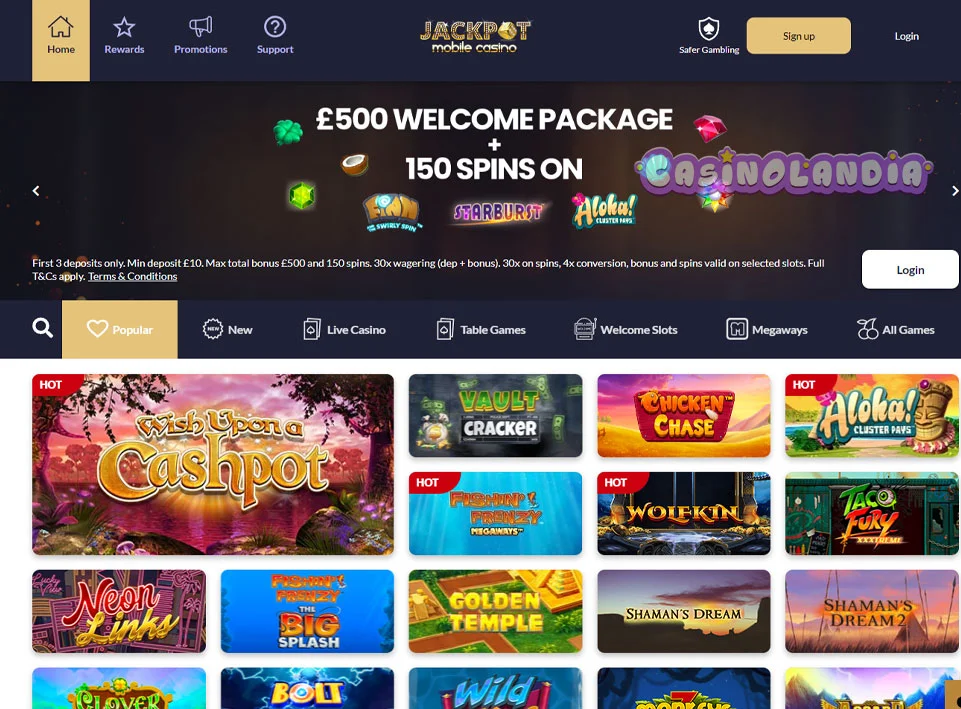The image size is (961, 709).
Task: Open the game search magnifier
Action: 42,328
